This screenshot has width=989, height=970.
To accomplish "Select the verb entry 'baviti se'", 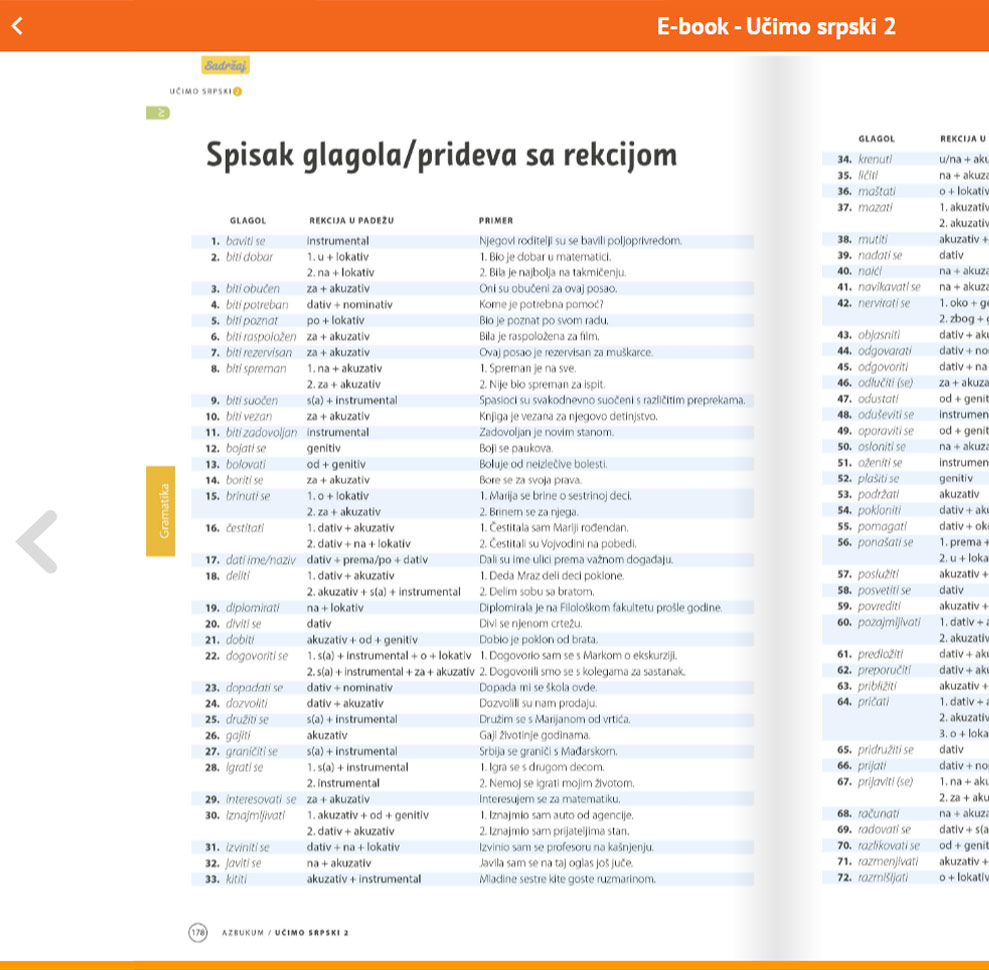I will (x=245, y=241).
